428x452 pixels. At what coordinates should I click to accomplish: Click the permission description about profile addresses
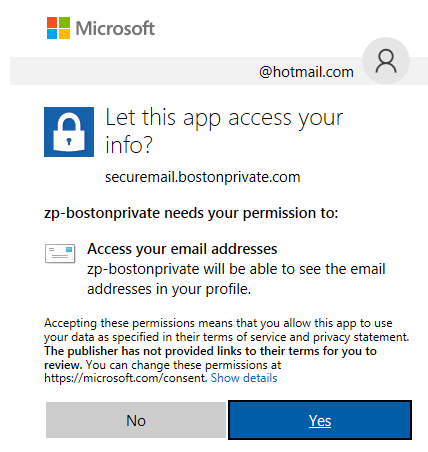236,279
